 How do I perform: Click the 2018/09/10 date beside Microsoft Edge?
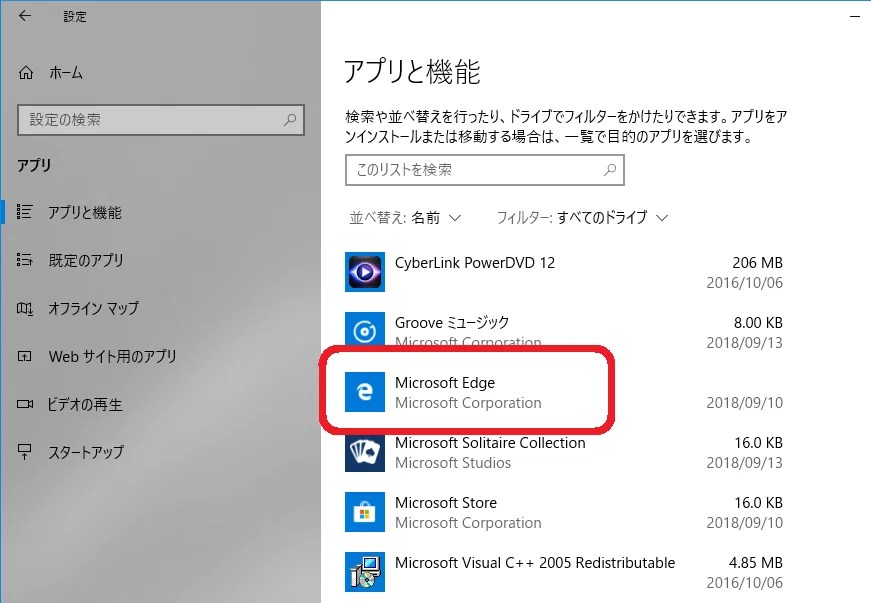click(744, 403)
